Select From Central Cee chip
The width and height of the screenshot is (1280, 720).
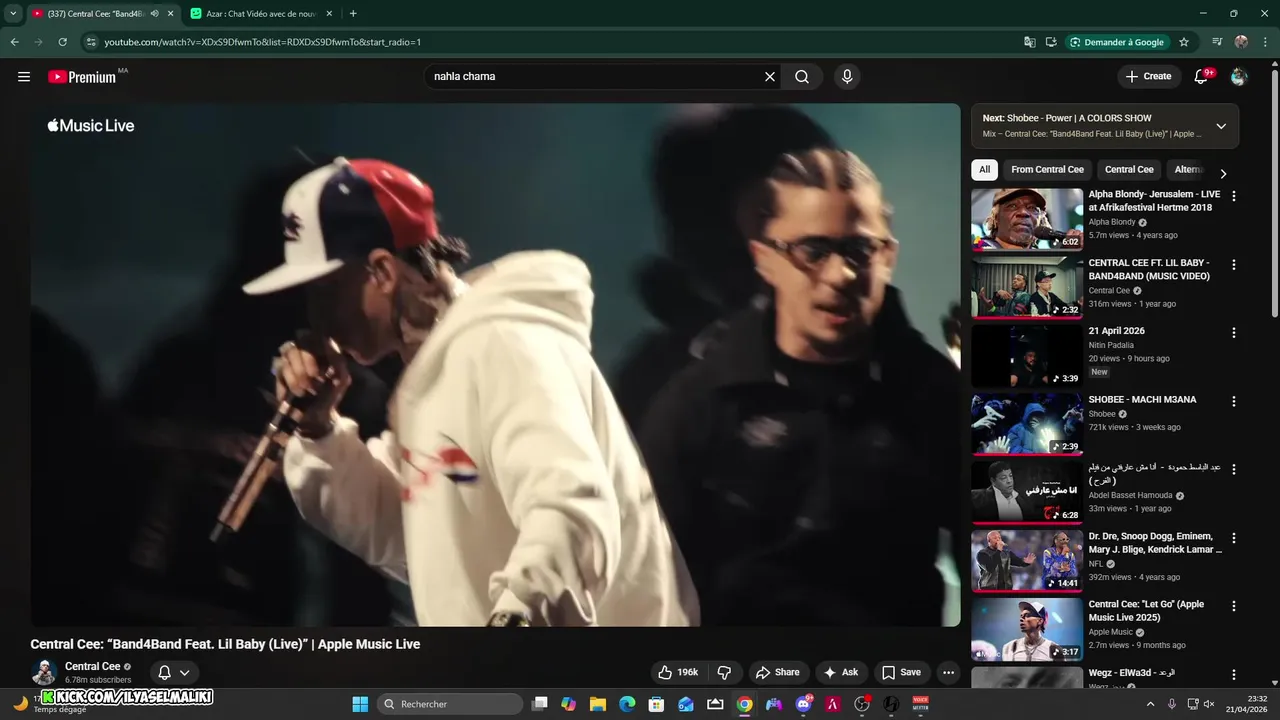(1047, 170)
